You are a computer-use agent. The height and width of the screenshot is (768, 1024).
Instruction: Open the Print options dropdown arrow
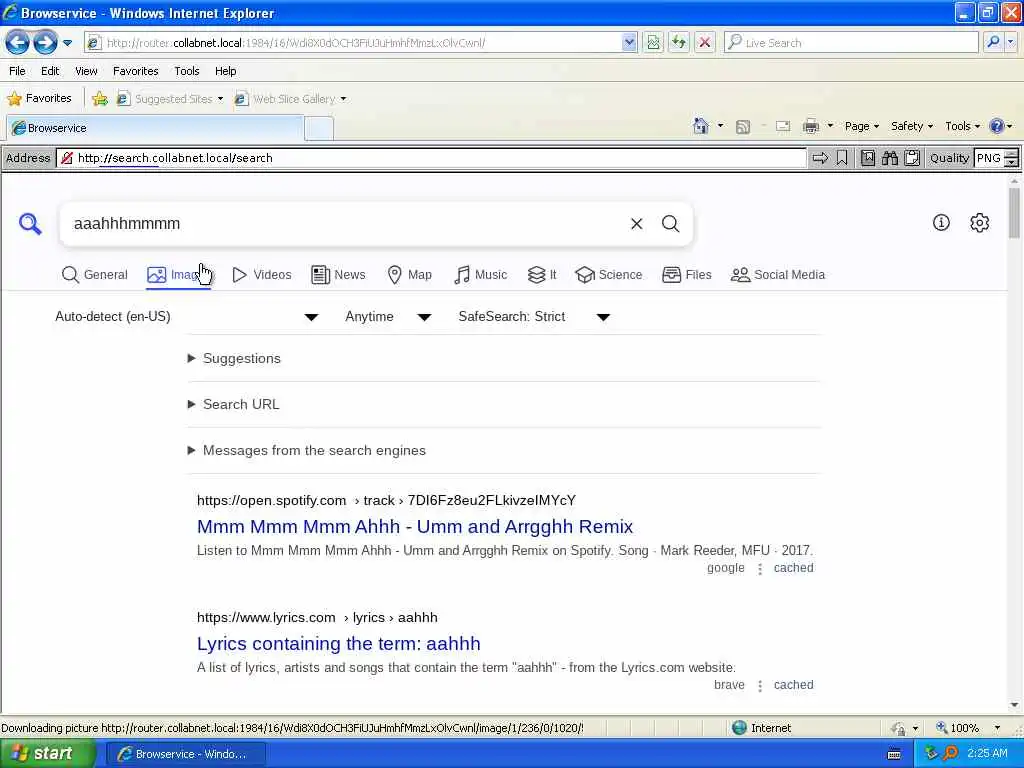(830, 126)
